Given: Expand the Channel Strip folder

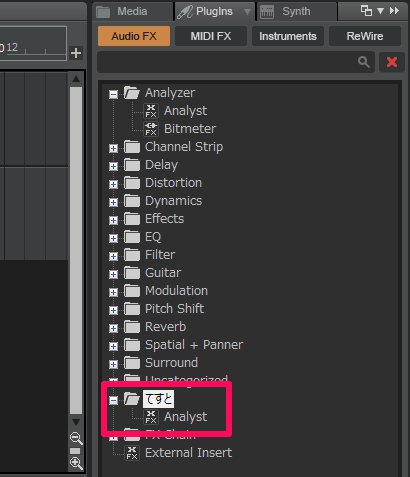Looking at the screenshot, I should 113,148.
